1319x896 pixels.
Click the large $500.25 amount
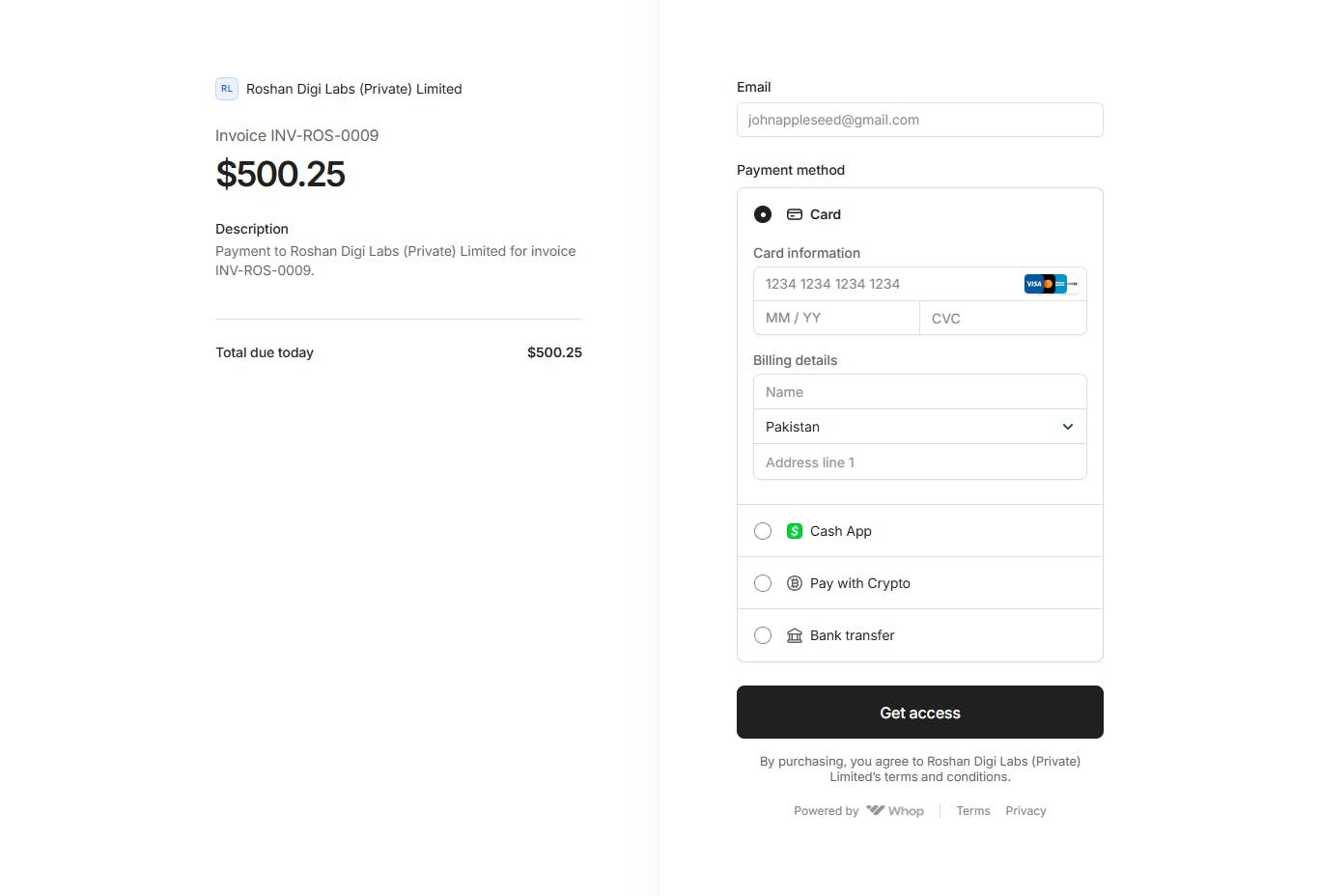click(280, 174)
